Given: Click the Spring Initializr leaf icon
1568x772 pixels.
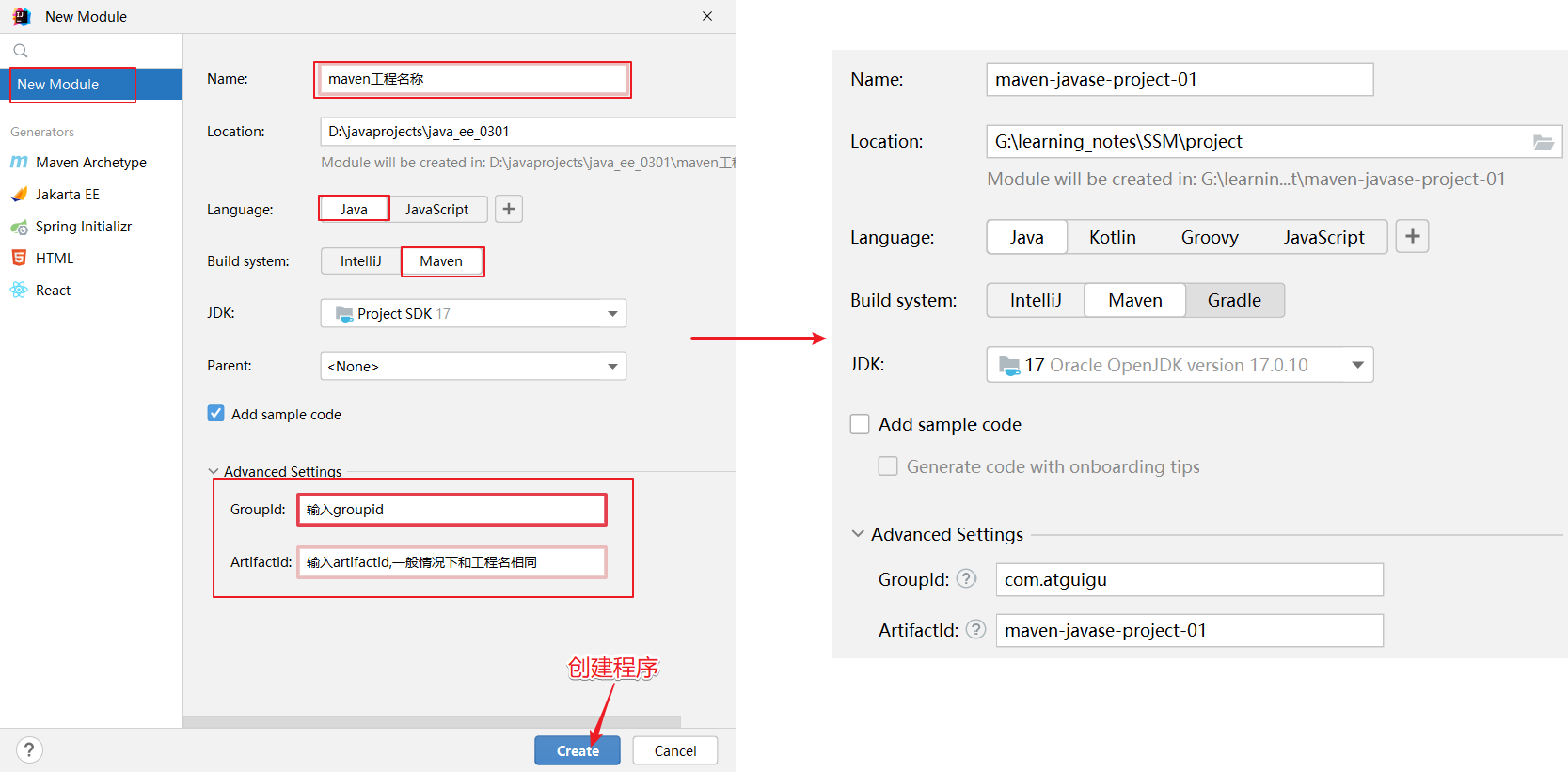Looking at the screenshot, I should pos(19,227).
